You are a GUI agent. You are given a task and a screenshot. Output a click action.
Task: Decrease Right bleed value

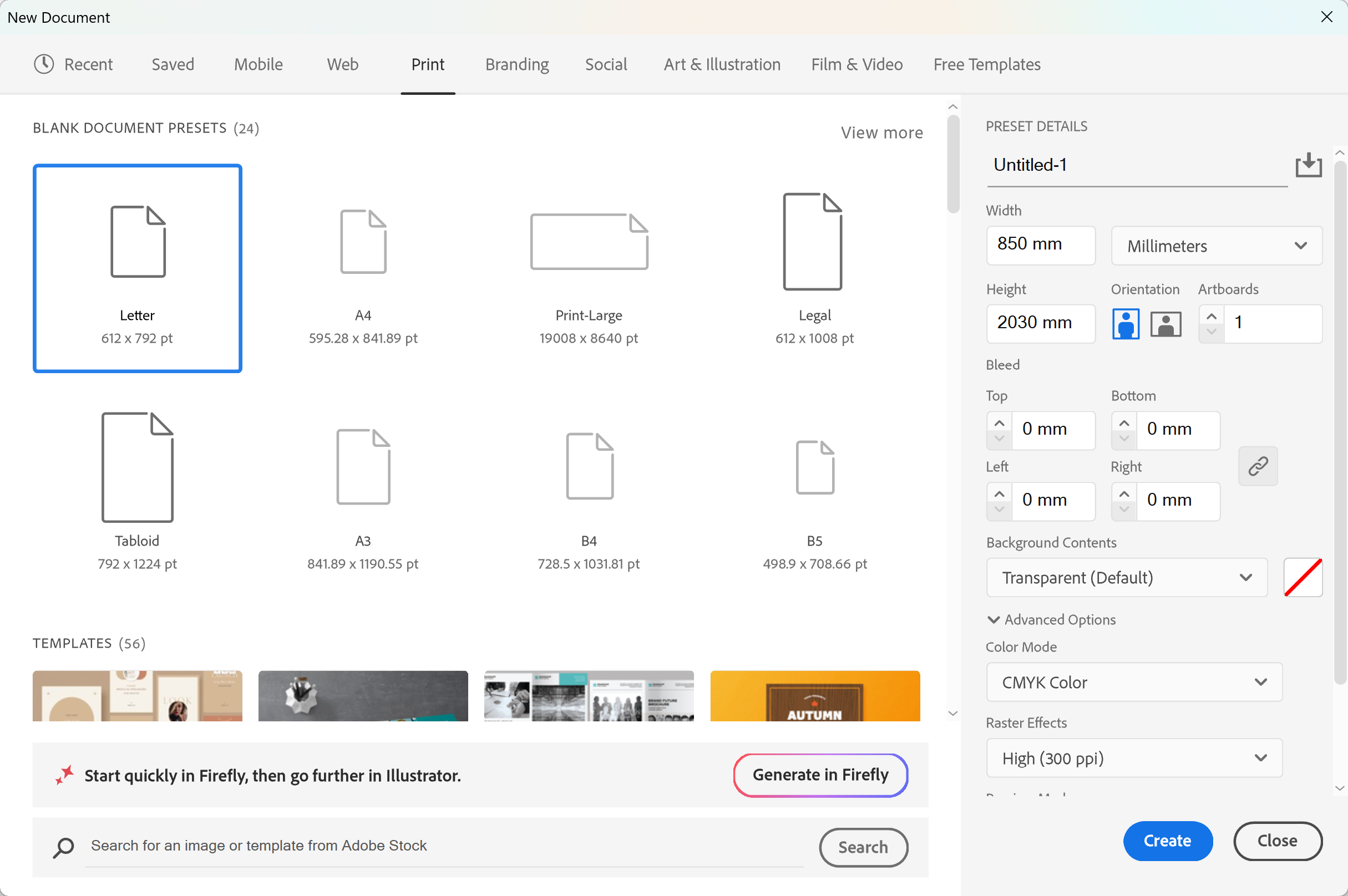pyautogui.click(x=1124, y=510)
